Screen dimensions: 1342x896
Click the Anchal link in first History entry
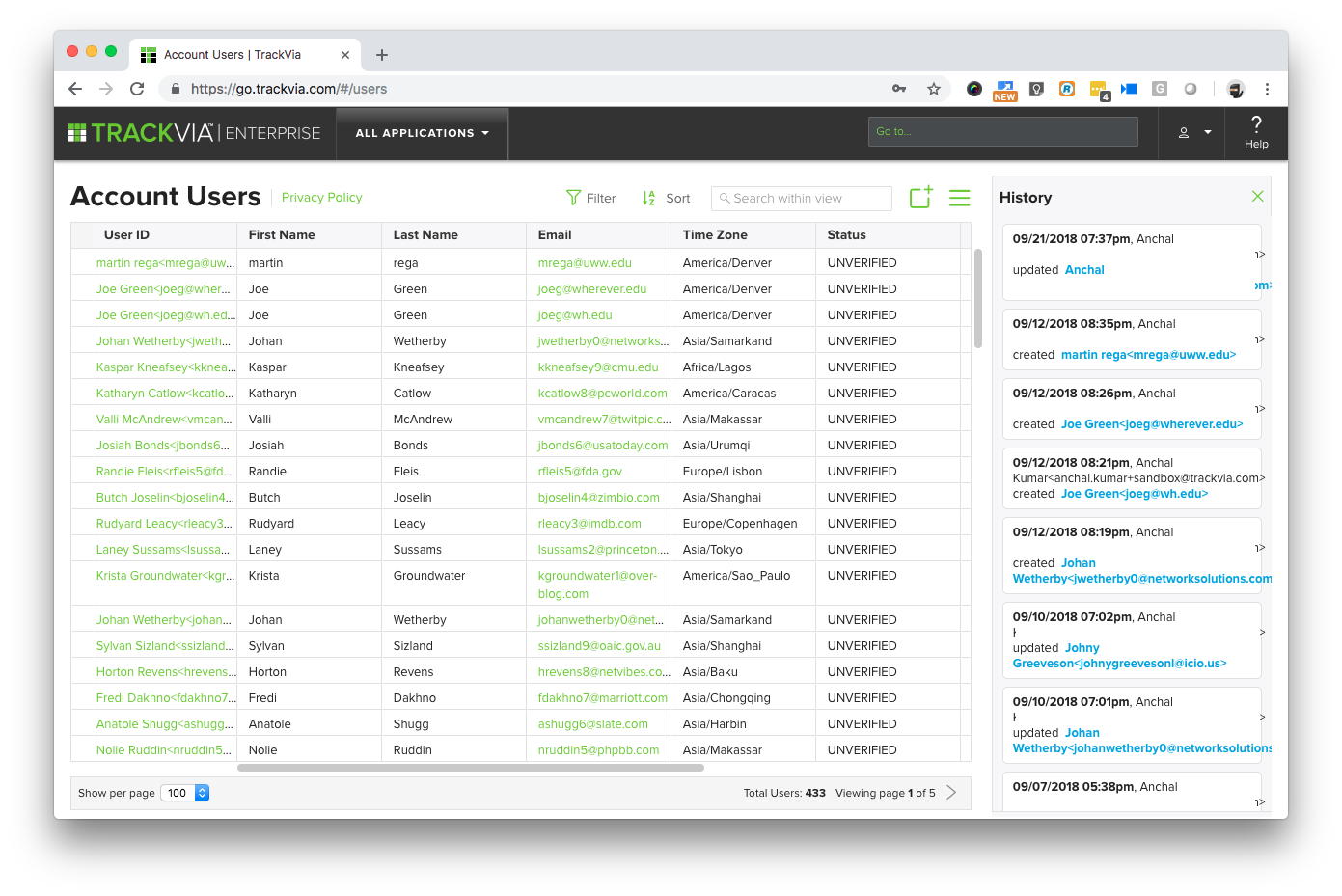point(1084,270)
